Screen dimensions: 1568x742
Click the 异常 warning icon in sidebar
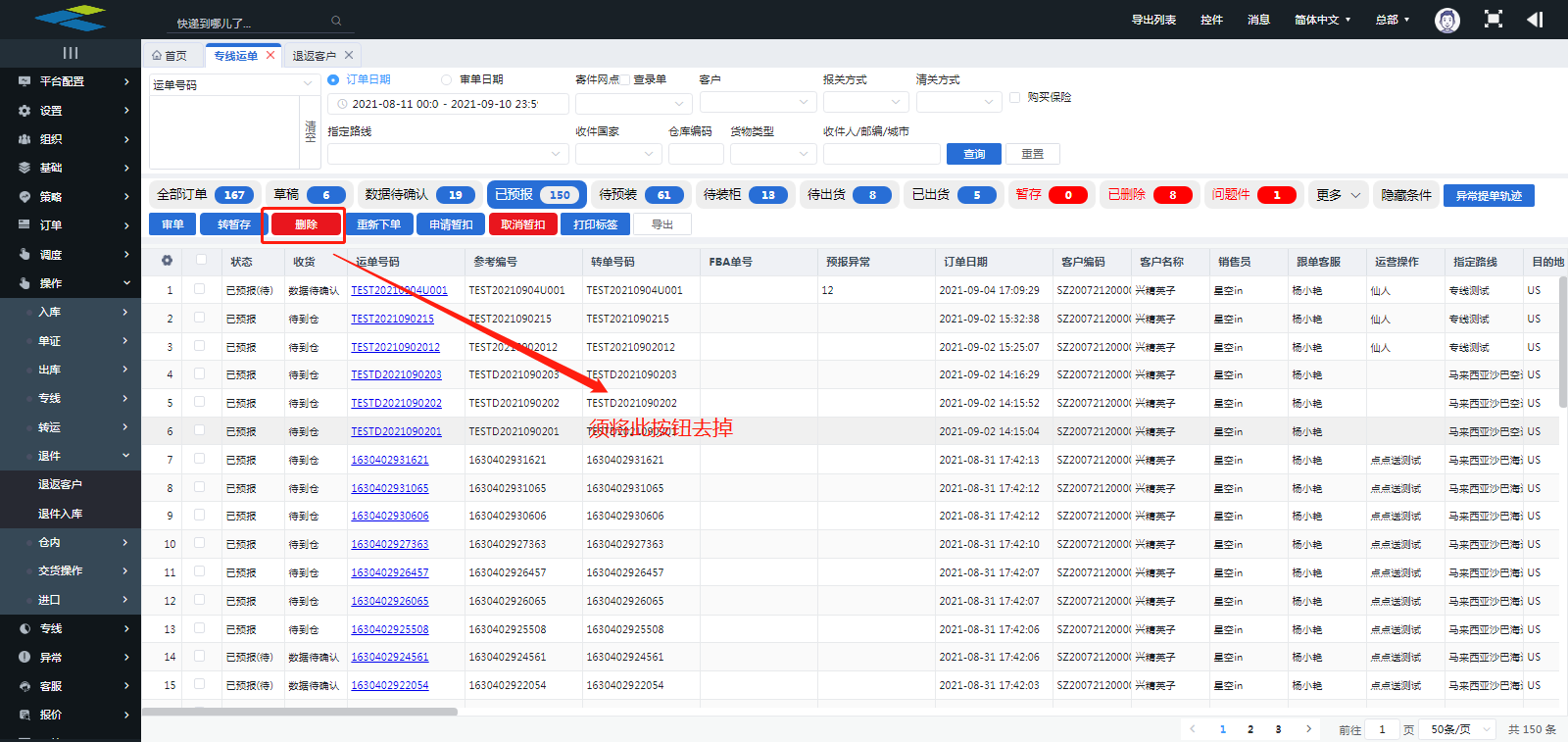(x=24, y=657)
